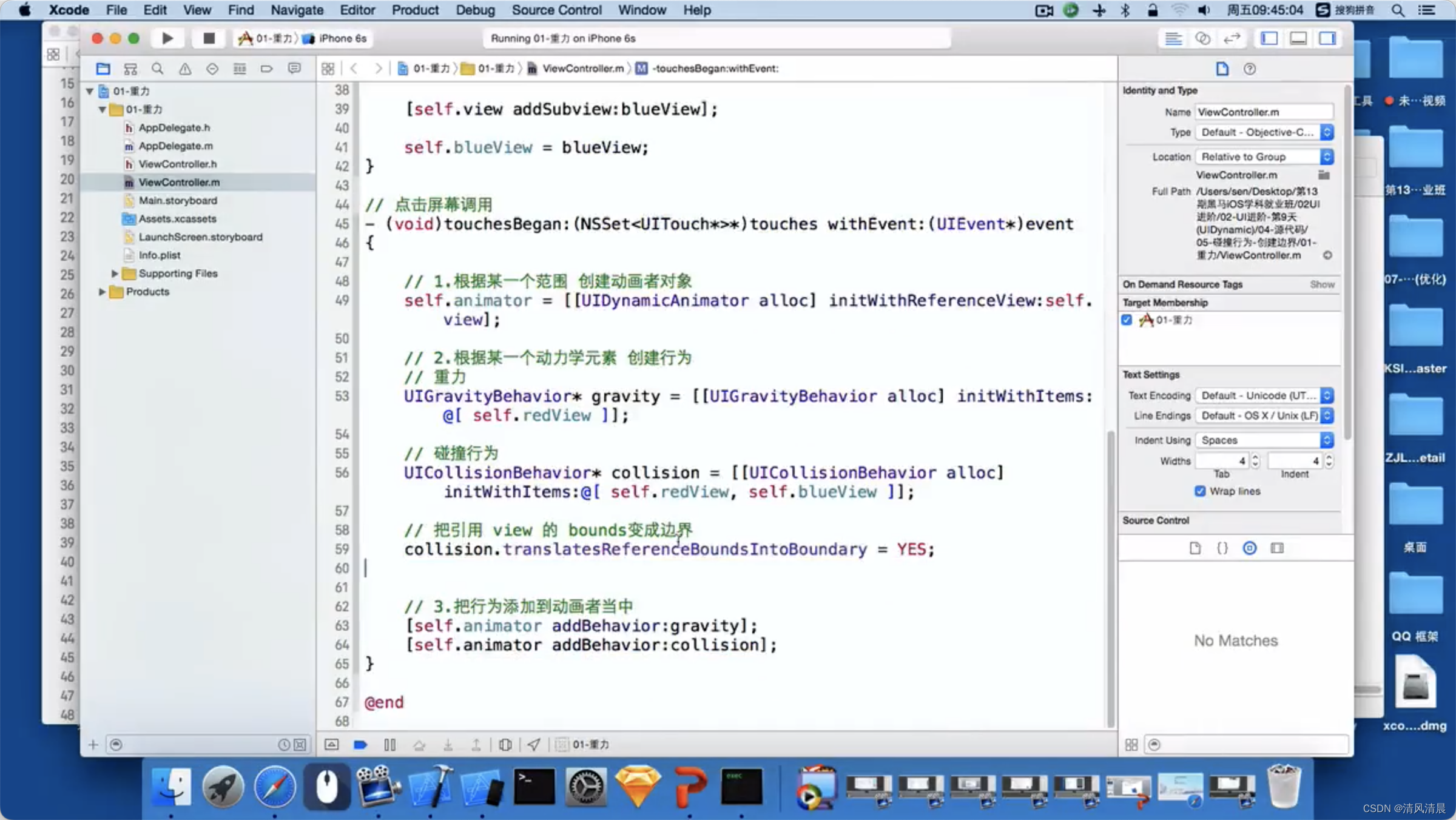Open related items grid in jump bar
1456x820 pixels.
pos(328,69)
